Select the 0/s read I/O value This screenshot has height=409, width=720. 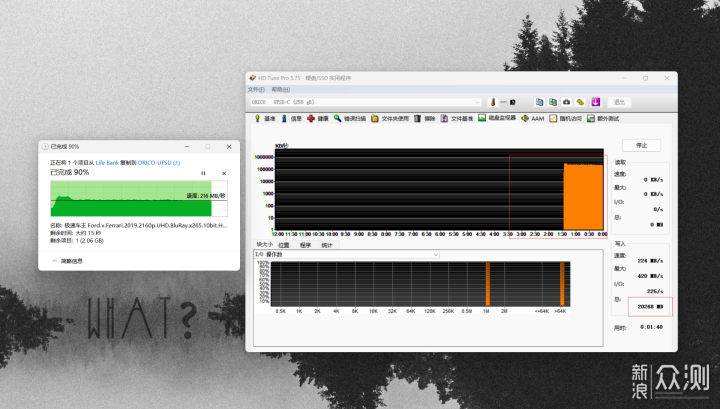pyautogui.click(x=658, y=209)
